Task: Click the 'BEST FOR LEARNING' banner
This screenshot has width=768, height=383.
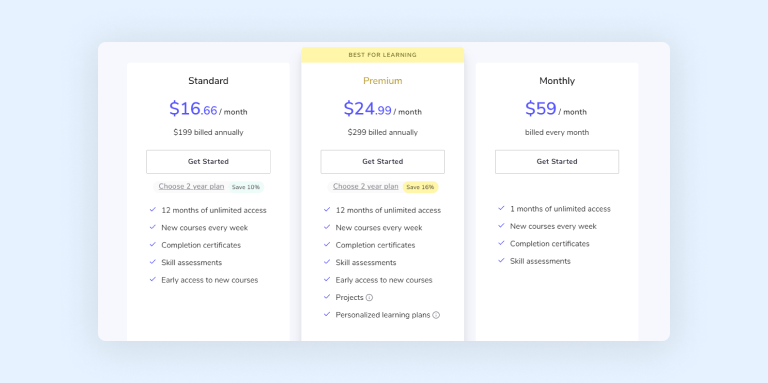Action: pyautogui.click(x=383, y=55)
